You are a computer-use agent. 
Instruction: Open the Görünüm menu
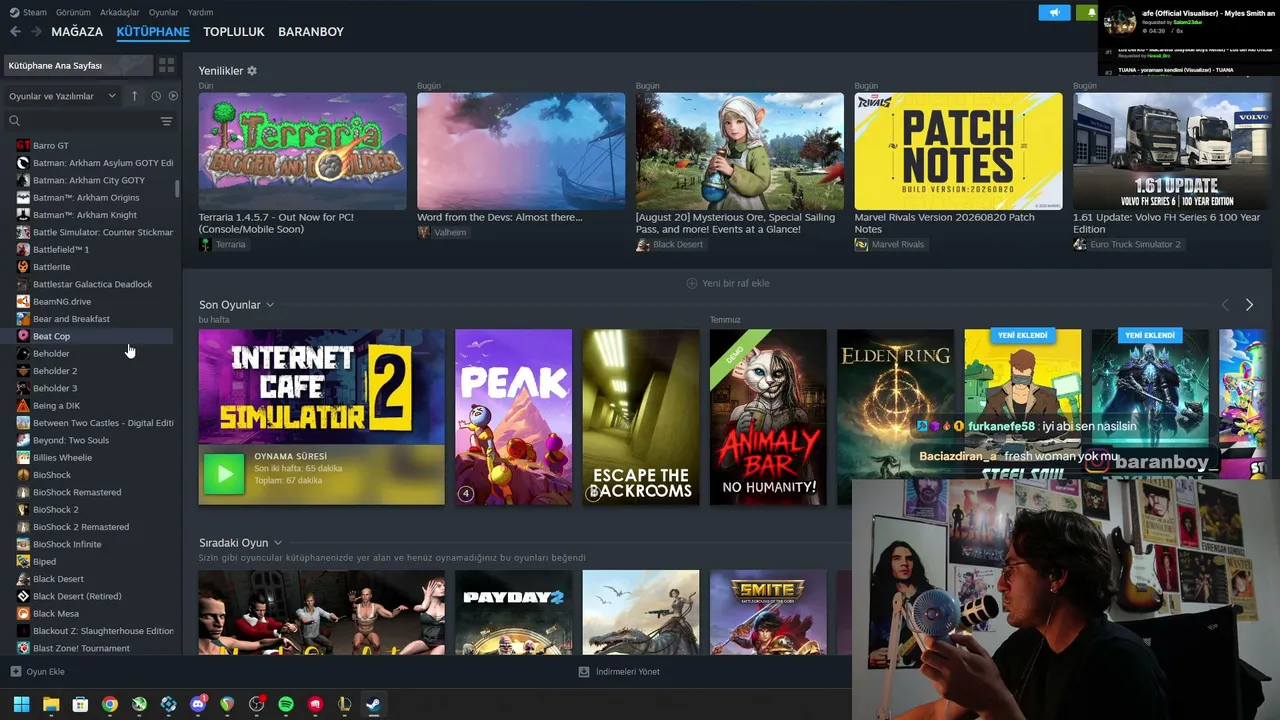pyautogui.click(x=73, y=12)
